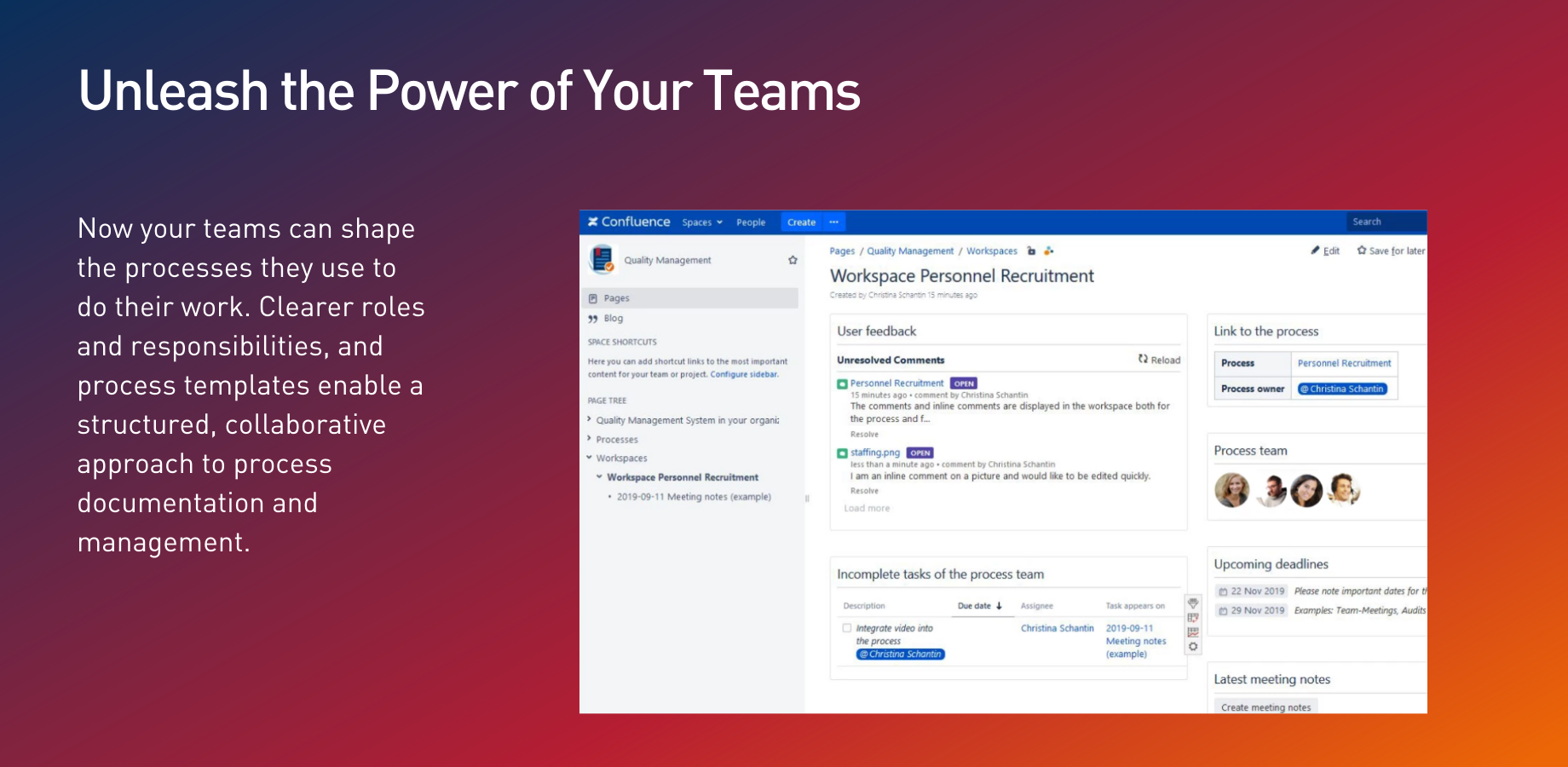Image resolution: width=1568 pixels, height=767 pixels.
Task: Click the colored dots icon near breadcrumb
Action: pos(1049,251)
